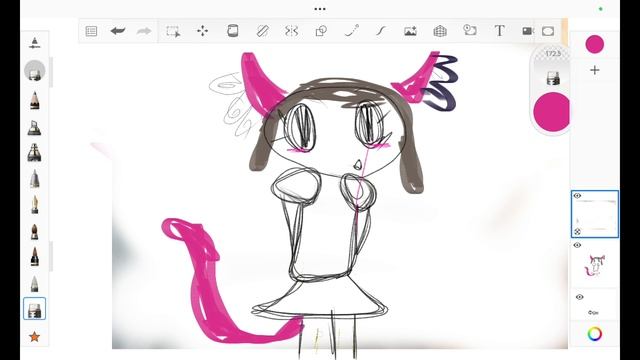This screenshot has width=640, height=360.
Task: Open the Ruler guides tool
Action: click(262, 31)
